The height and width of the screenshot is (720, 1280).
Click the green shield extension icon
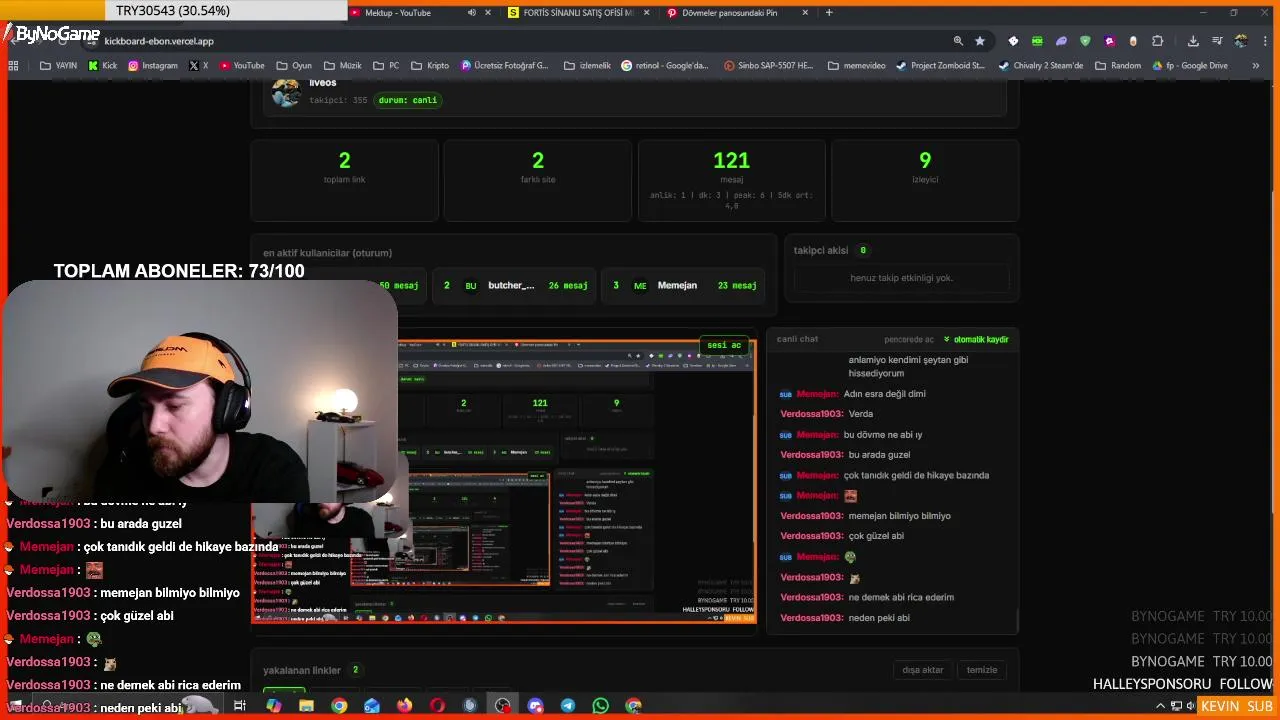(1085, 41)
